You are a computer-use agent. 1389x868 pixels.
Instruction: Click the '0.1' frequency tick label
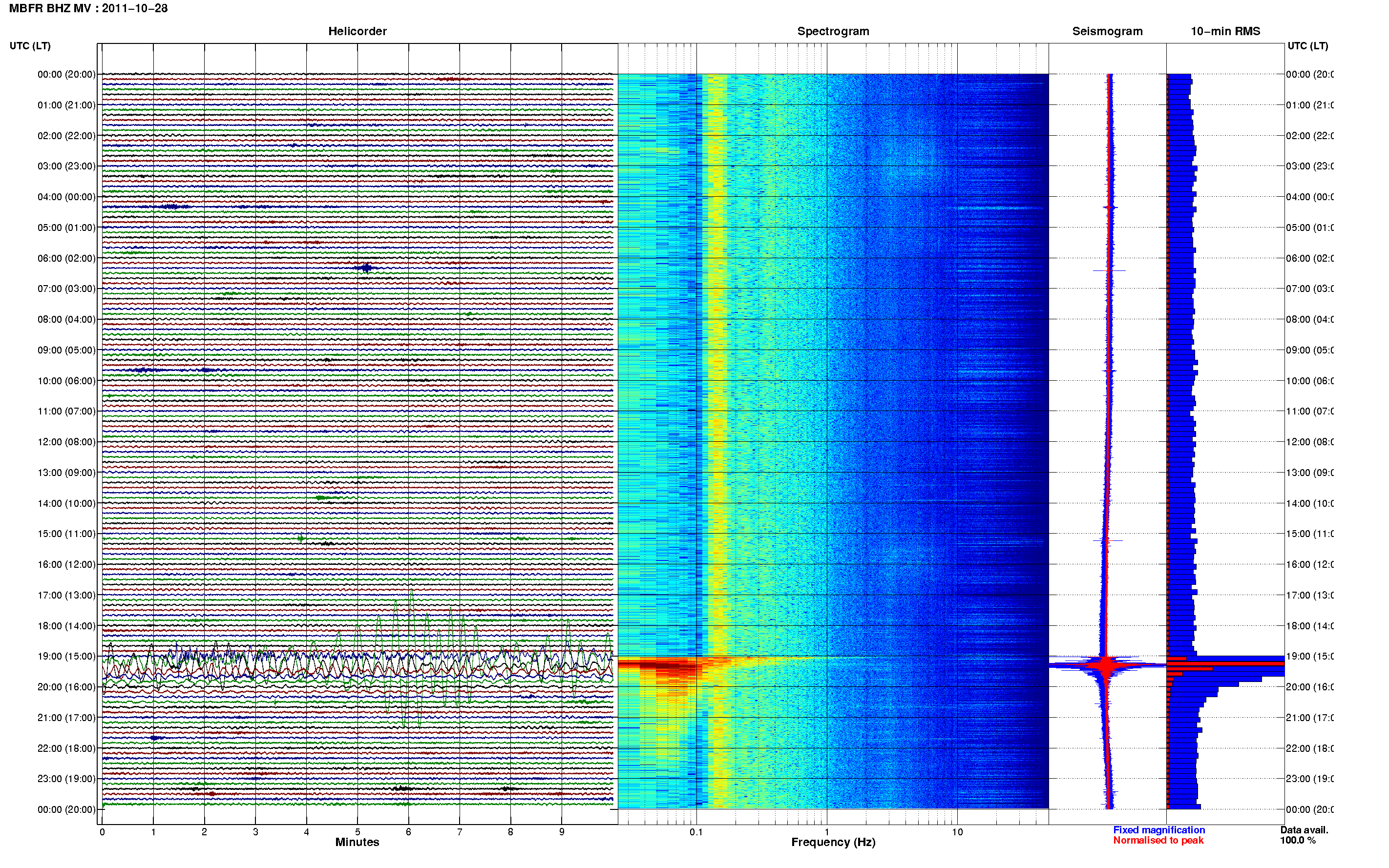[696, 832]
